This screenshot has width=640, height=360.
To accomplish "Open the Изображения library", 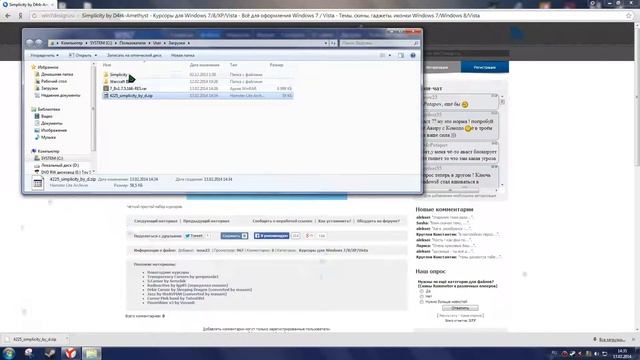I will point(53,130).
